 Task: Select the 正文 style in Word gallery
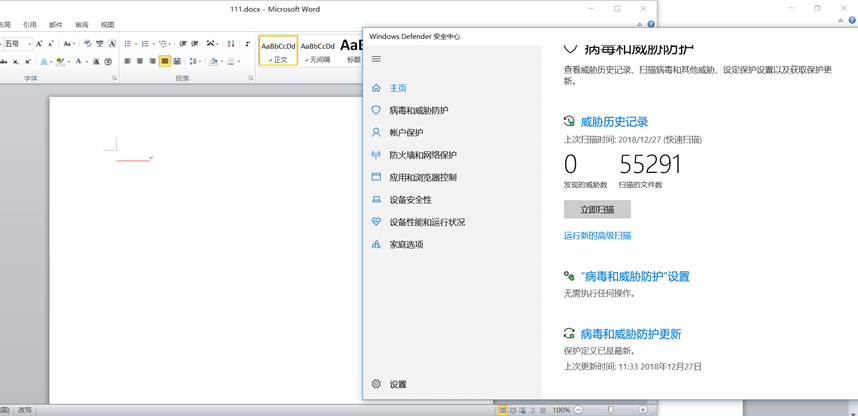point(278,51)
